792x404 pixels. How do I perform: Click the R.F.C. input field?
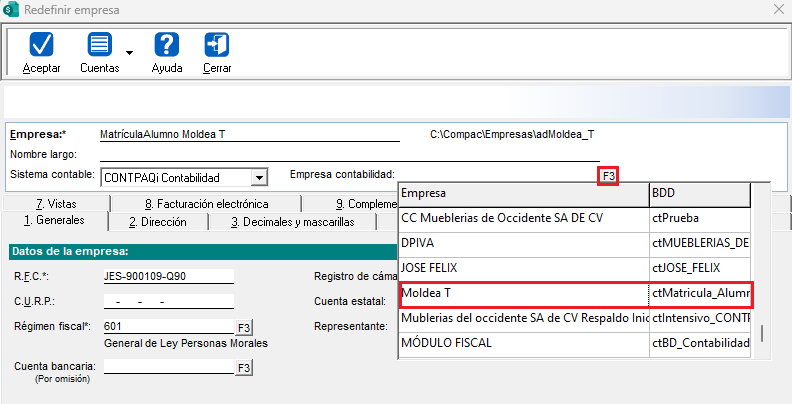click(168, 275)
